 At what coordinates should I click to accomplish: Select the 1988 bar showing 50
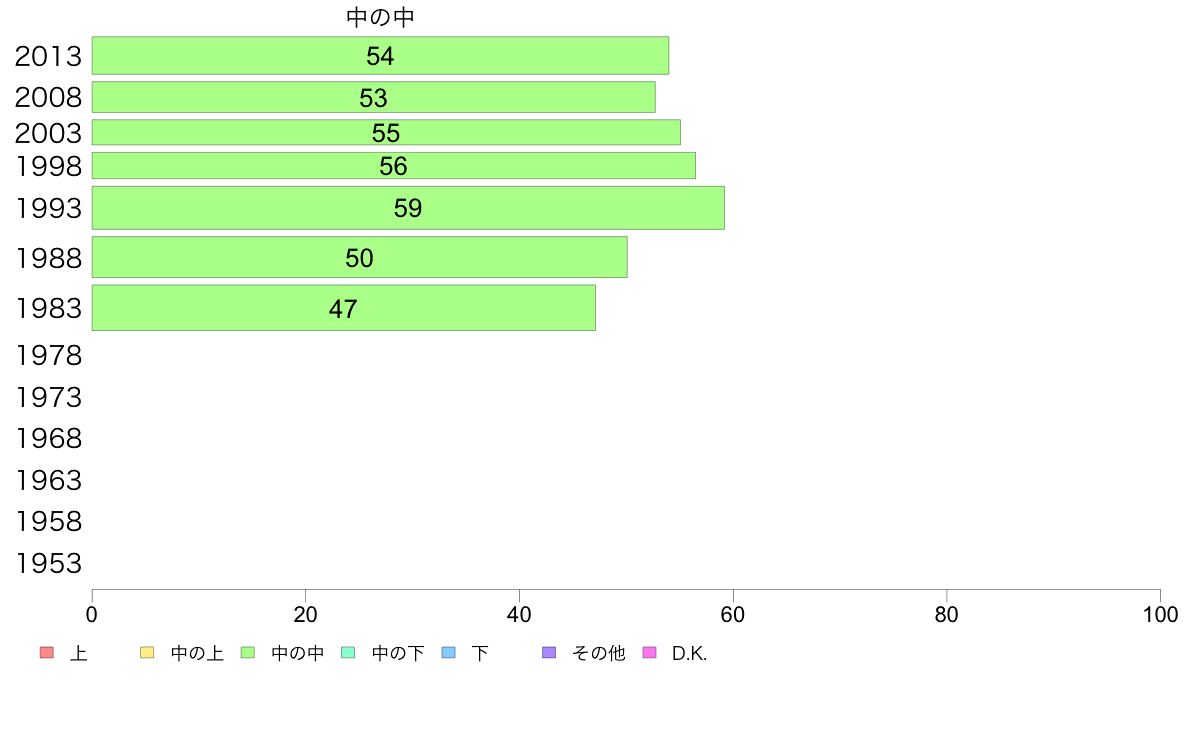click(360, 257)
